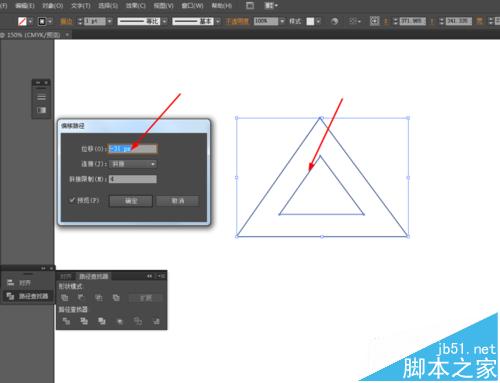
Task: Open the Object menu
Action: click(x=53, y=6)
